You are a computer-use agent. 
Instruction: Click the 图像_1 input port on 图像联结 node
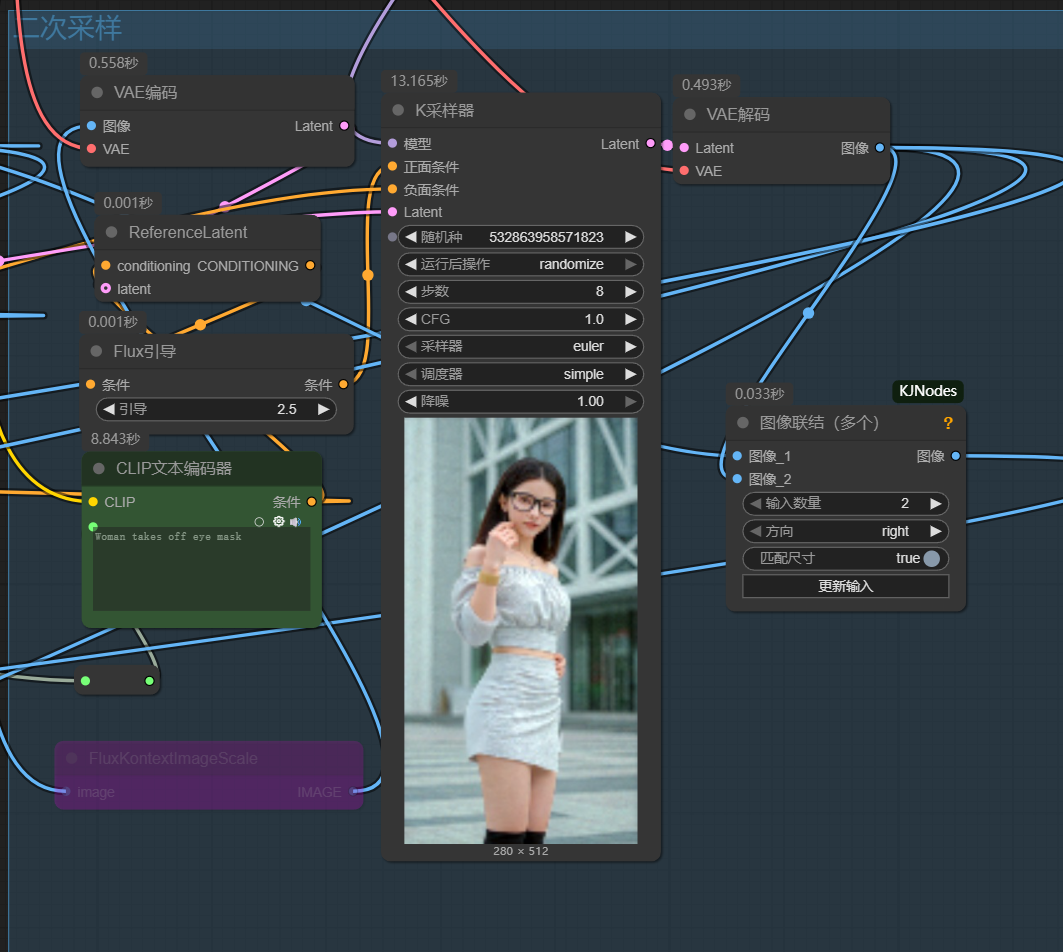pos(738,456)
